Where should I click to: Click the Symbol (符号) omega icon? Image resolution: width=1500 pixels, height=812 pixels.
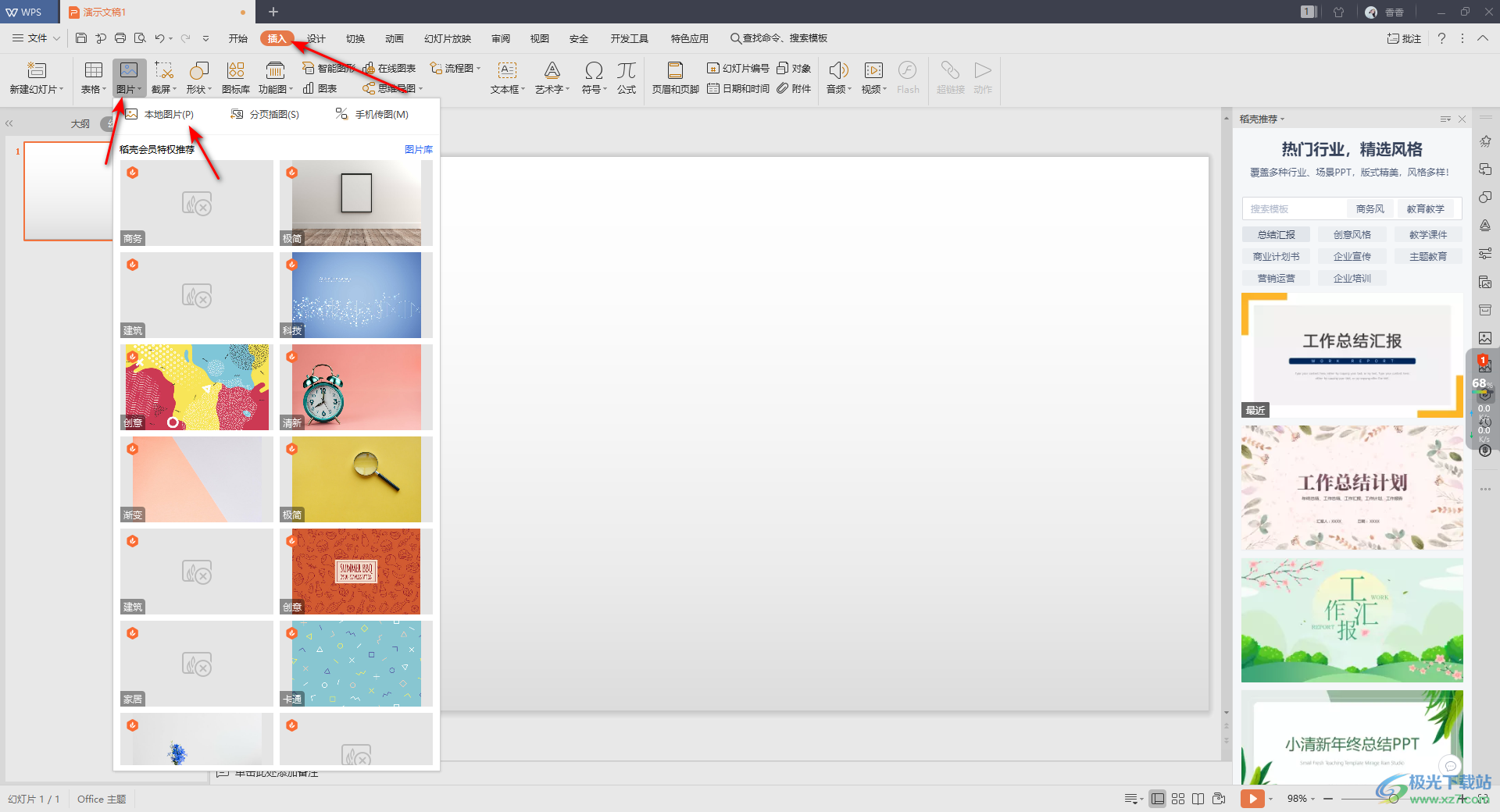click(x=594, y=70)
